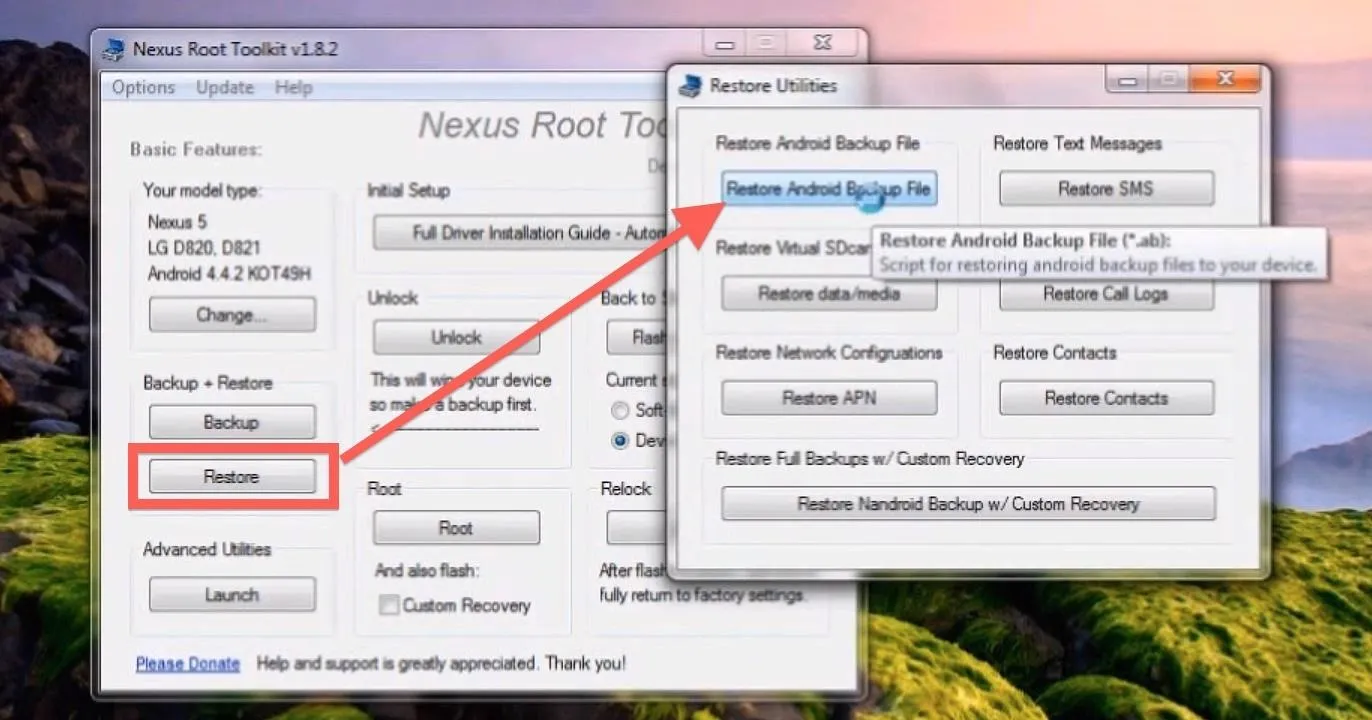The width and height of the screenshot is (1372, 720).
Task: Click the Restore Contacts button
Action: pos(1106,398)
